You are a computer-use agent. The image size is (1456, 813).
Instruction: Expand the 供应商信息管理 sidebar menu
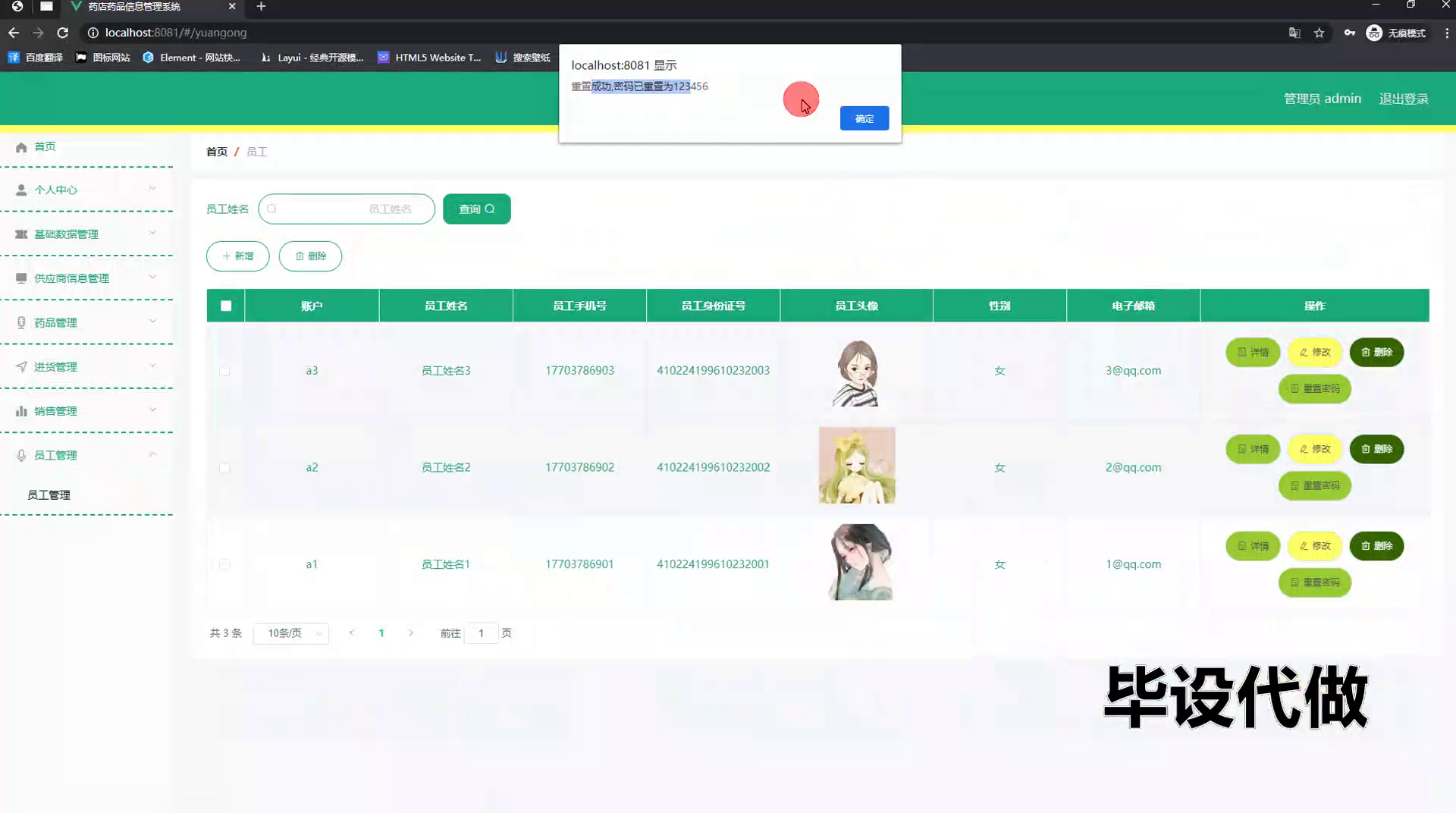86,278
